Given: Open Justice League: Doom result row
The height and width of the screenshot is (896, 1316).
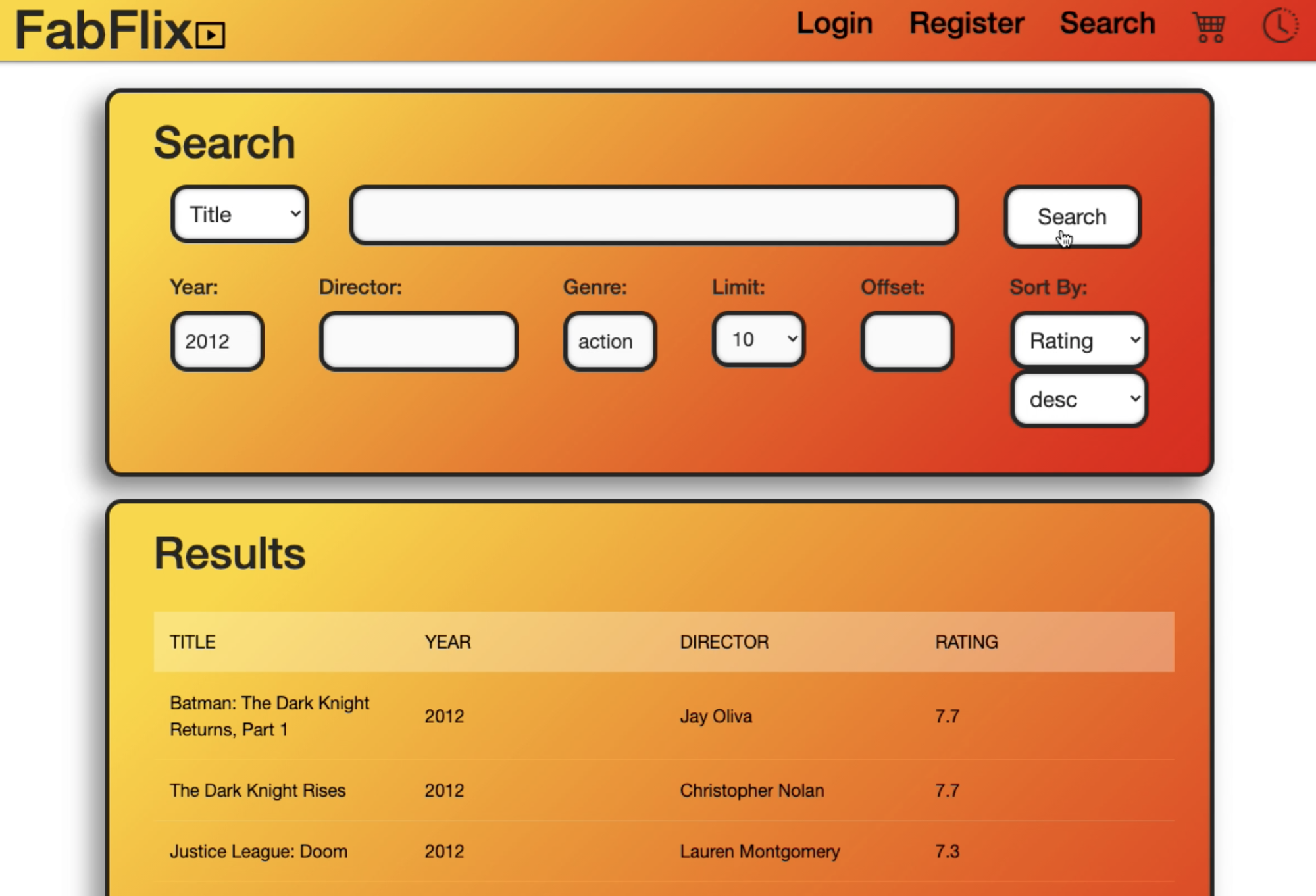Looking at the screenshot, I should tap(259, 851).
